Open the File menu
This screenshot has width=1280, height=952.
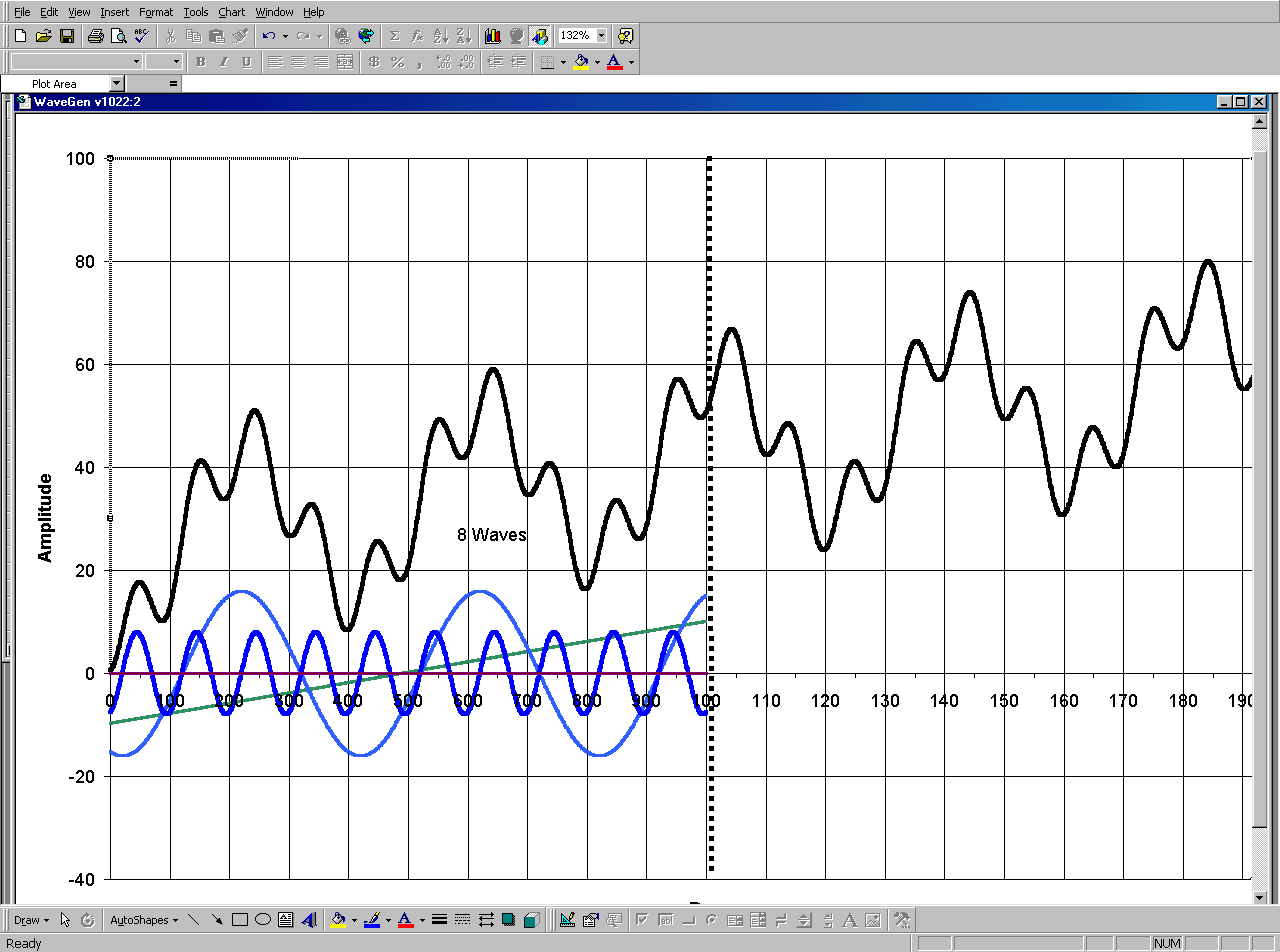[22, 12]
